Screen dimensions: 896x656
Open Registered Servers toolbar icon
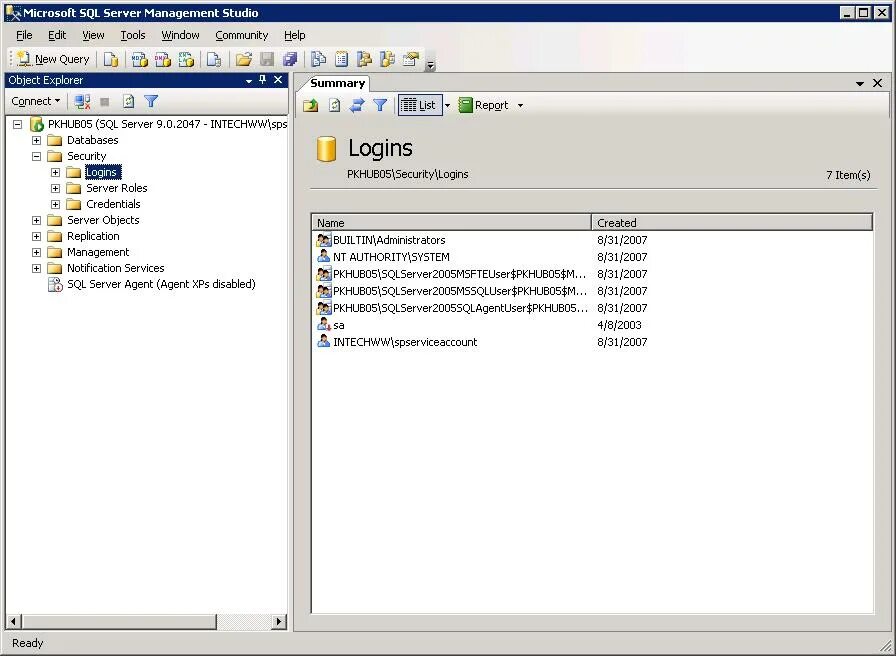click(x=318, y=59)
